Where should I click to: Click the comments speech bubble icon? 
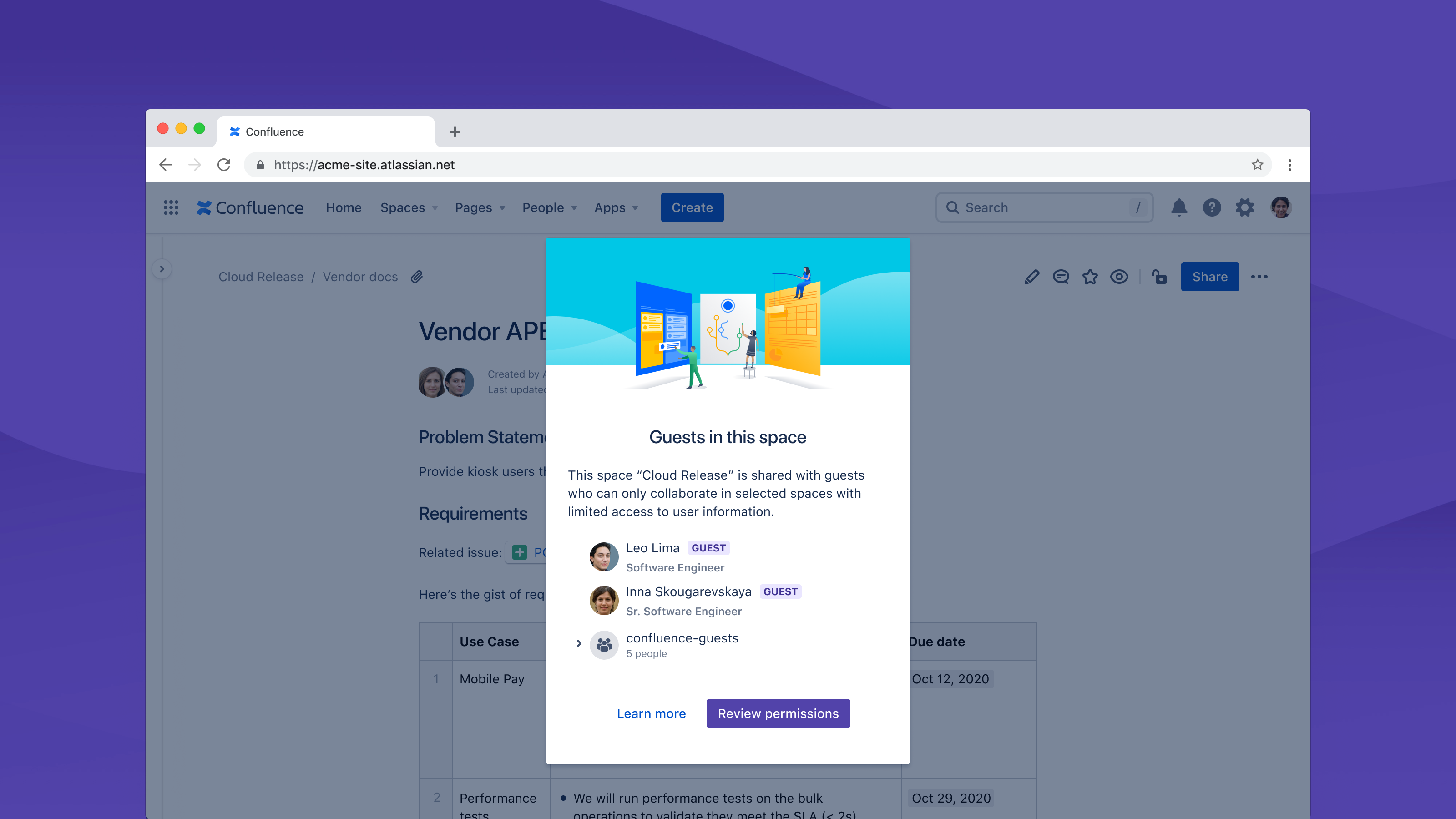[1060, 277]
